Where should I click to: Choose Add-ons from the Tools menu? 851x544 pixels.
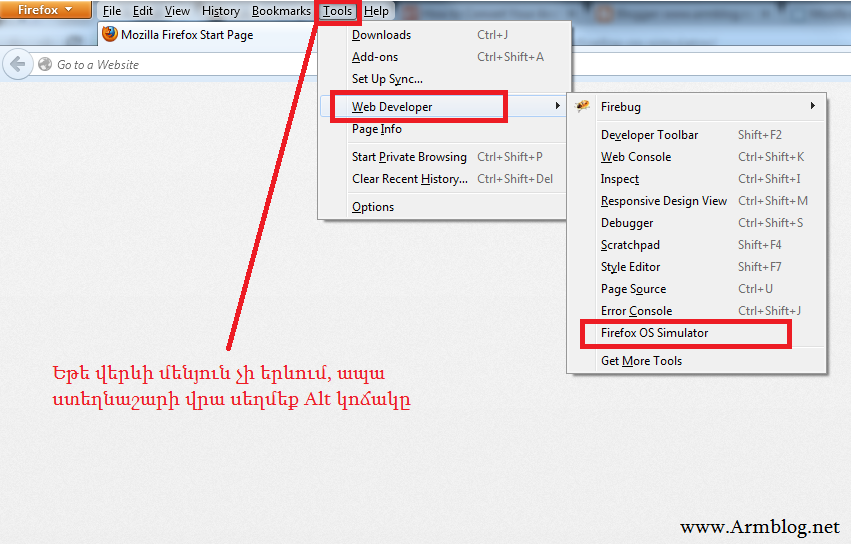[x=445, y=57]
